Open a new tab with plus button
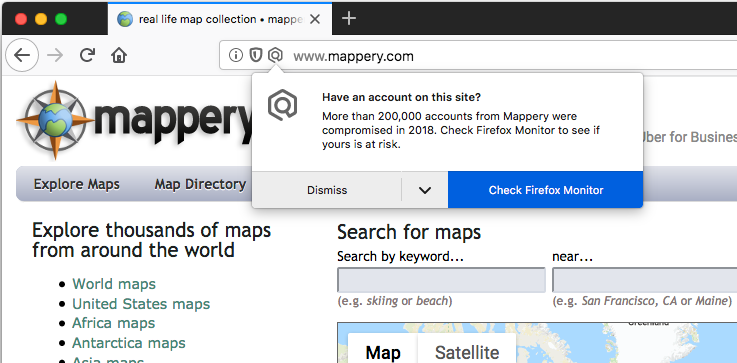 point(349,19)
